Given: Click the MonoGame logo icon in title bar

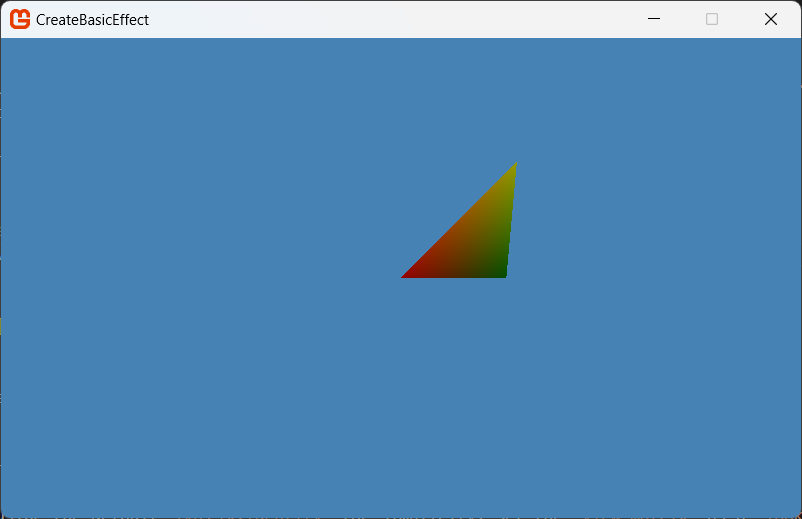Looking at the screenshot, I should pos(20,19).
